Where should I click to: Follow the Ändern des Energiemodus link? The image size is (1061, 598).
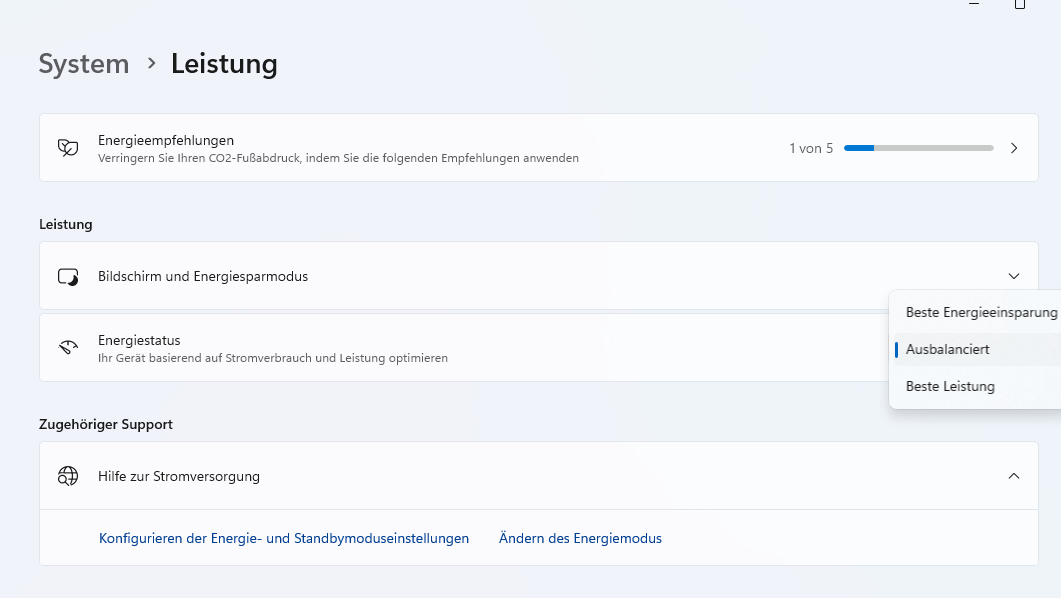[x=580, y=538]
